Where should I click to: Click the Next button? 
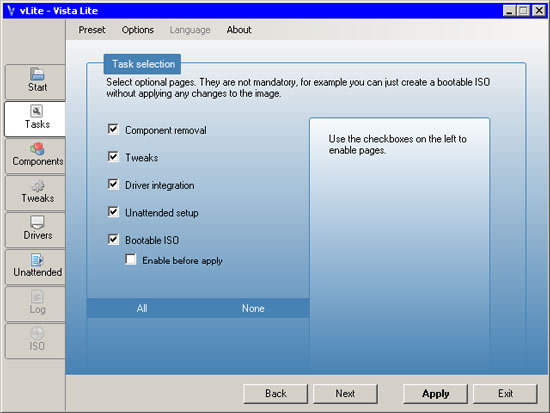pos(345,394)
